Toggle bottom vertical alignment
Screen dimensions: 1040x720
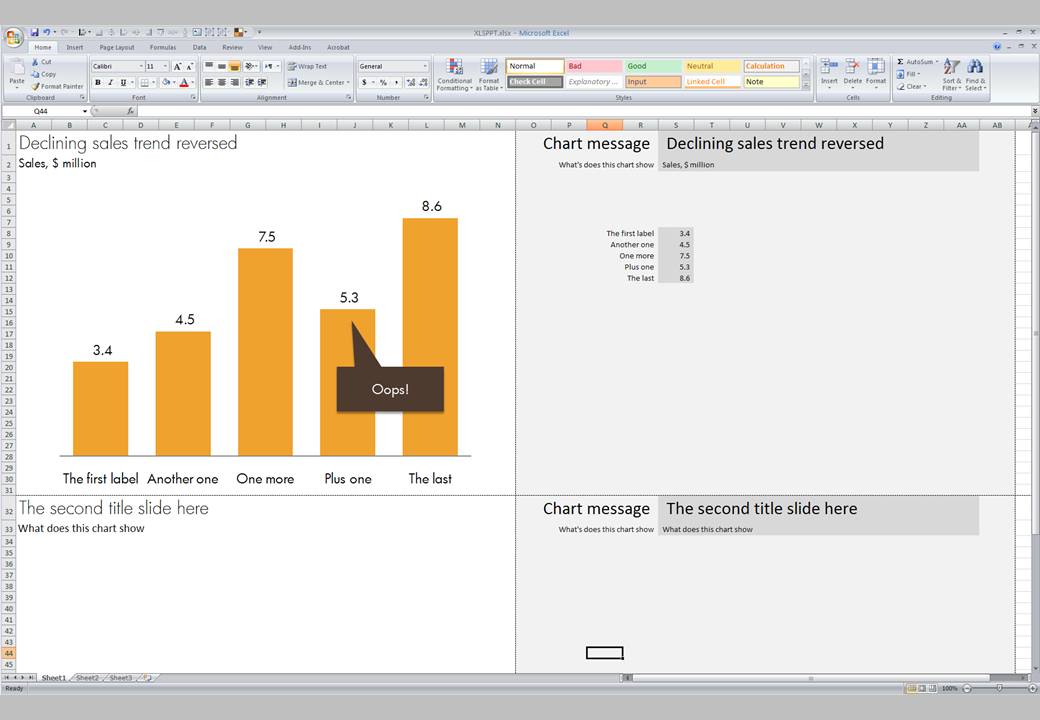[x=234, y=66]
